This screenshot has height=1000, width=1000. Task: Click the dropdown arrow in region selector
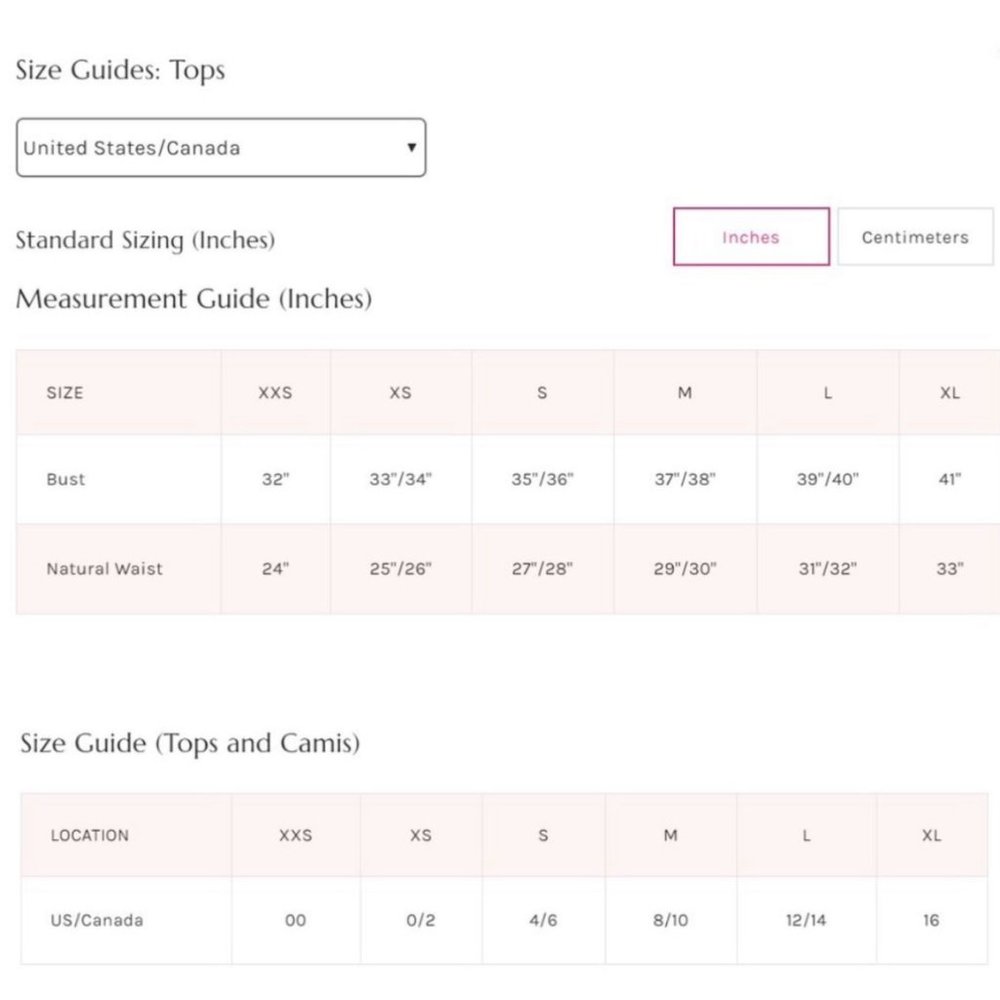[x=411, y=148]
